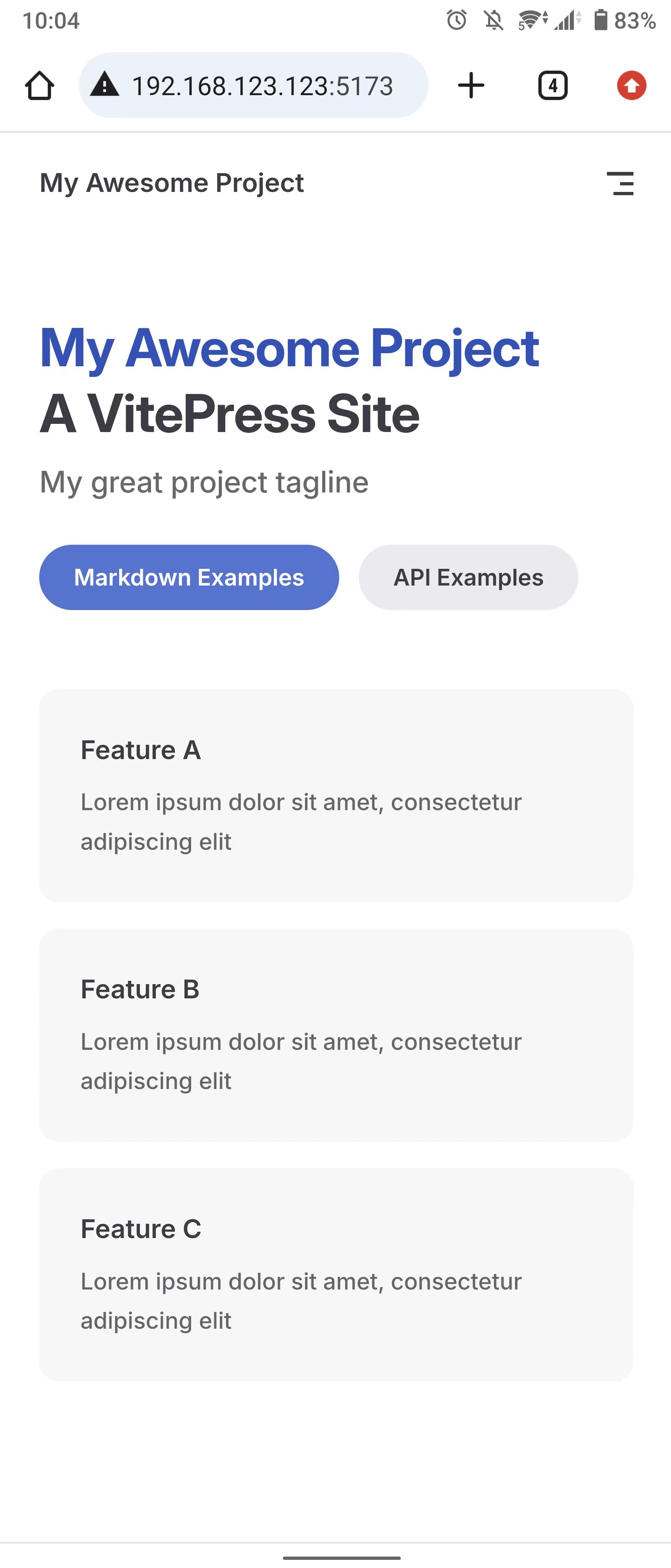
Task: Select the Feature C card
Action: tap(336, 1274)
